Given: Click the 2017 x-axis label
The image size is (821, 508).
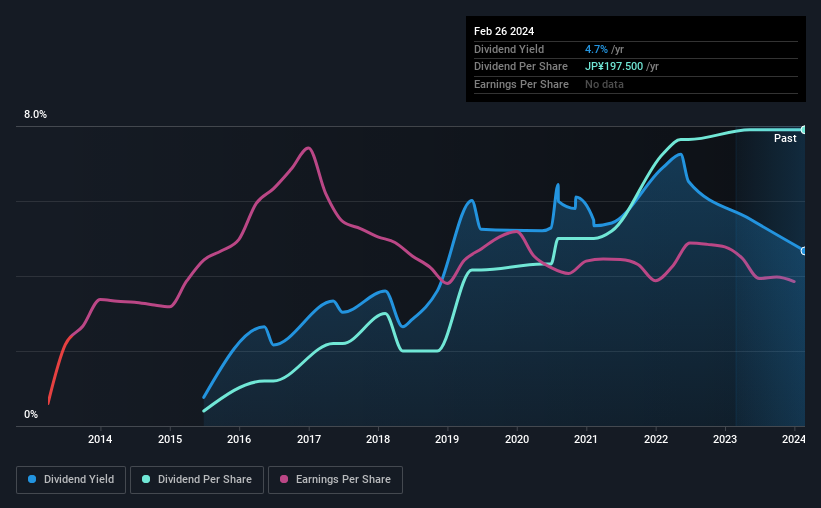Looking at the screenshot, I should pyautogui.click(x=309, y=439).
